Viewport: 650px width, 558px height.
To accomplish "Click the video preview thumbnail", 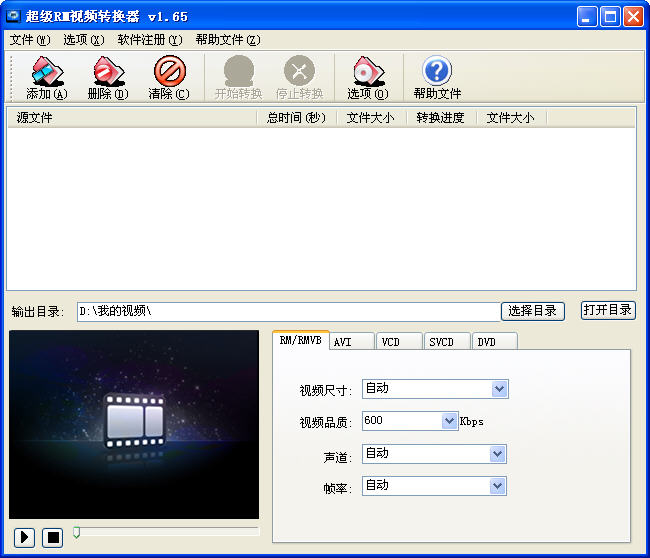I will (134, 425).
